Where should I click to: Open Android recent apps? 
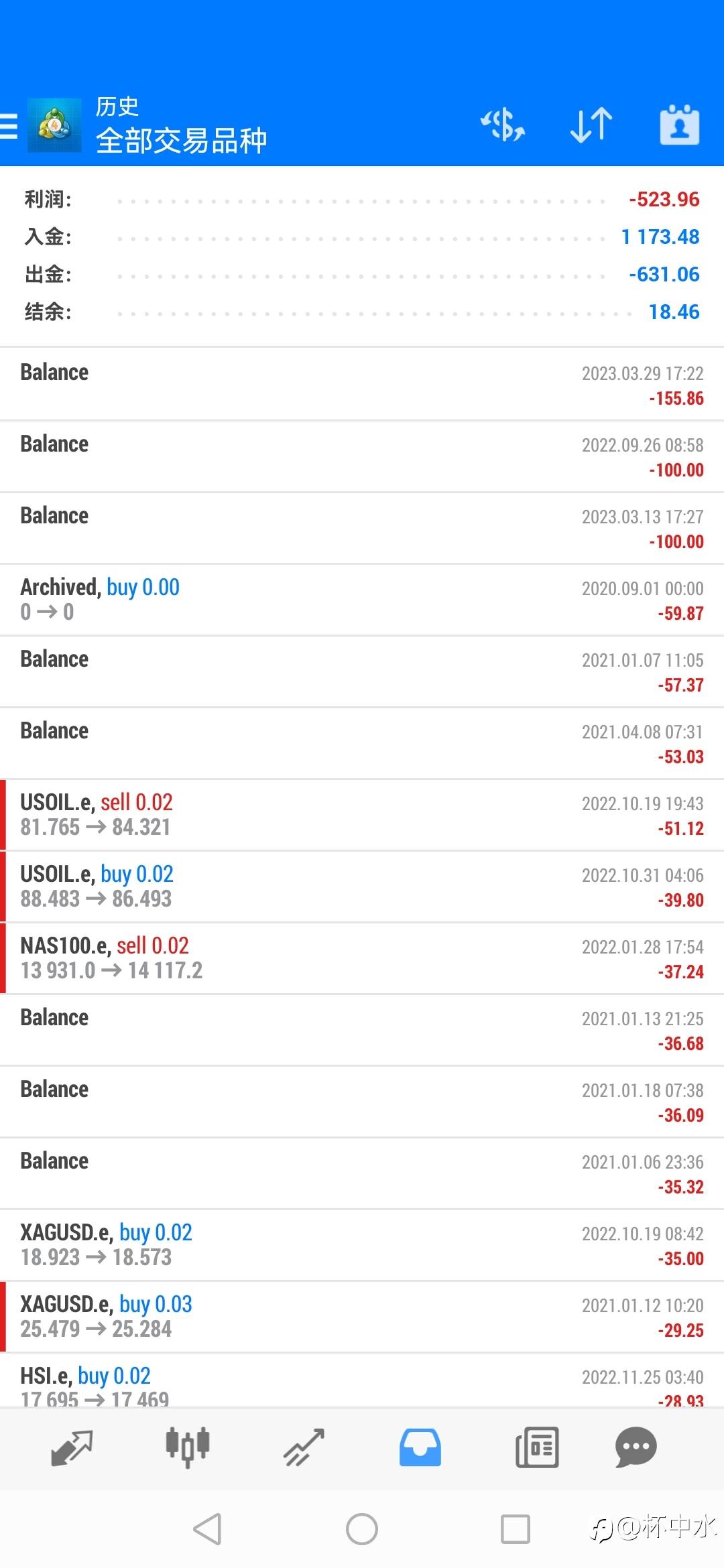click(x=516, y=1529)
